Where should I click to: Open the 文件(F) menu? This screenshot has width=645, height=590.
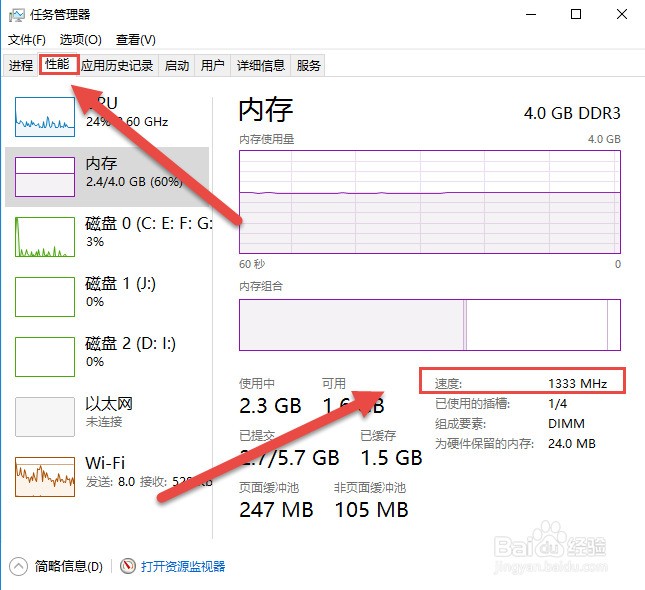point(27,40)
